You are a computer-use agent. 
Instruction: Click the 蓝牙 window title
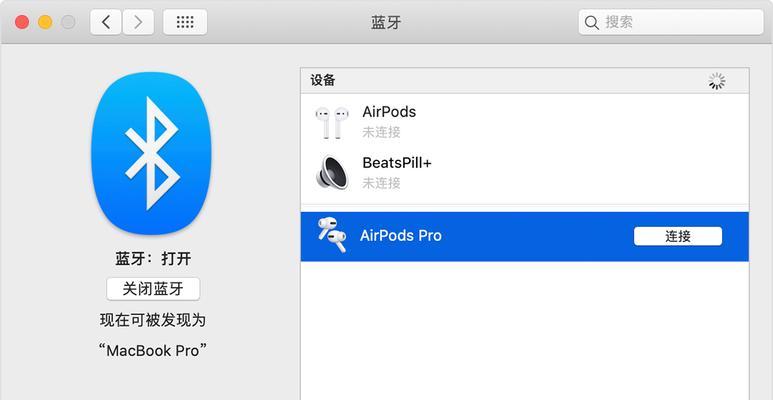(386, 22)
